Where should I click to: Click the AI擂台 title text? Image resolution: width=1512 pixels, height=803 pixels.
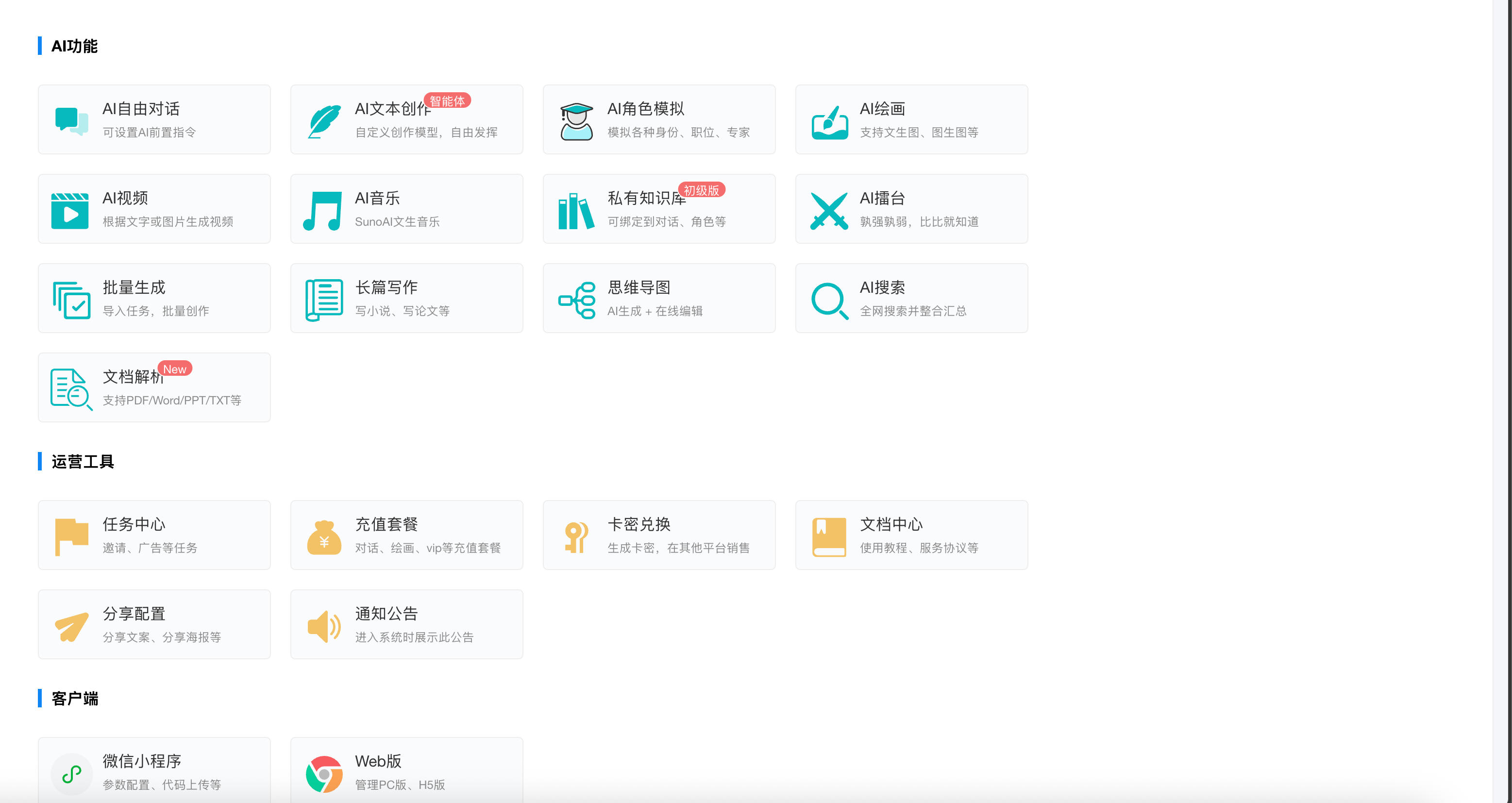click(882, 199)
